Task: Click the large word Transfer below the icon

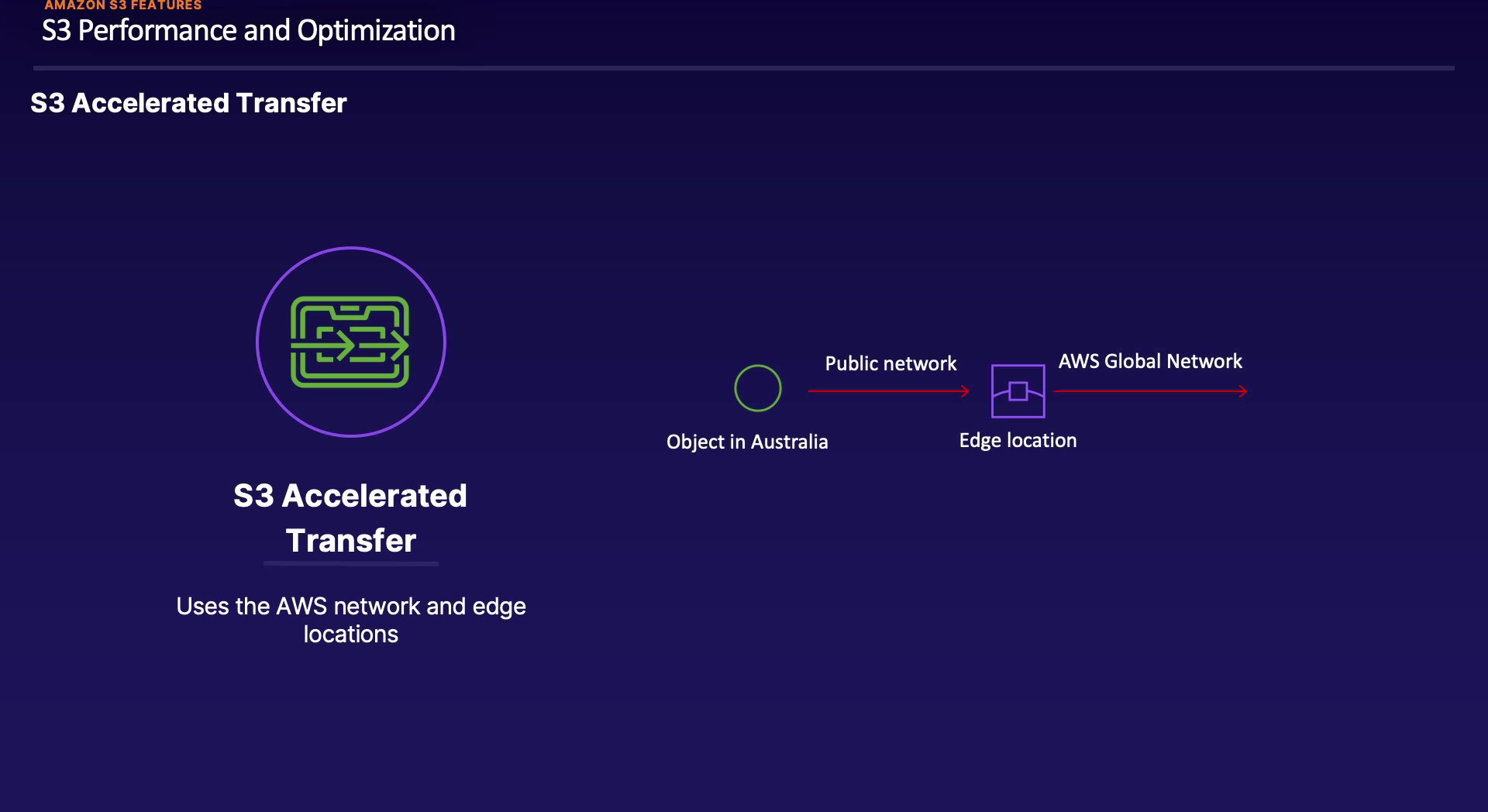Action: [x=350, y=540]
